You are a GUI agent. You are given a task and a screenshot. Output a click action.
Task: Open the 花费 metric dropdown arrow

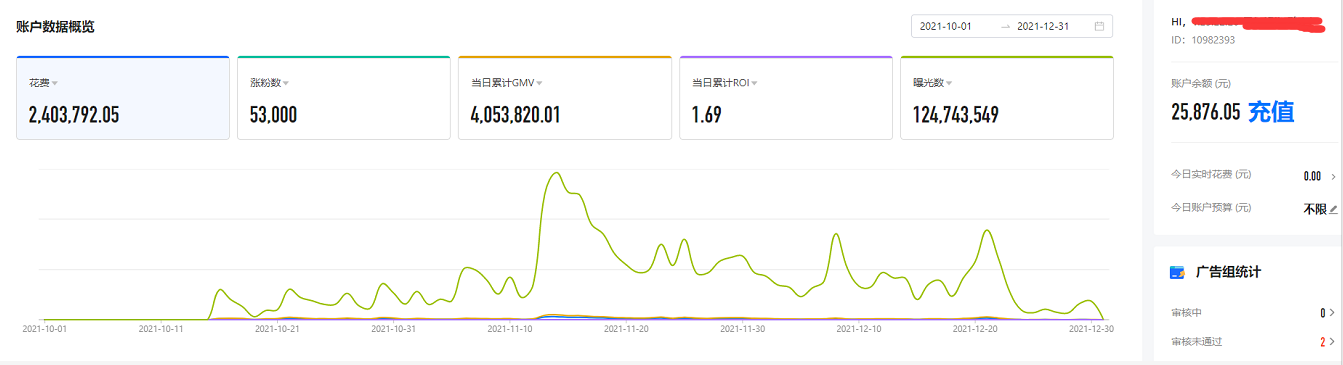[x=55, y=83]
